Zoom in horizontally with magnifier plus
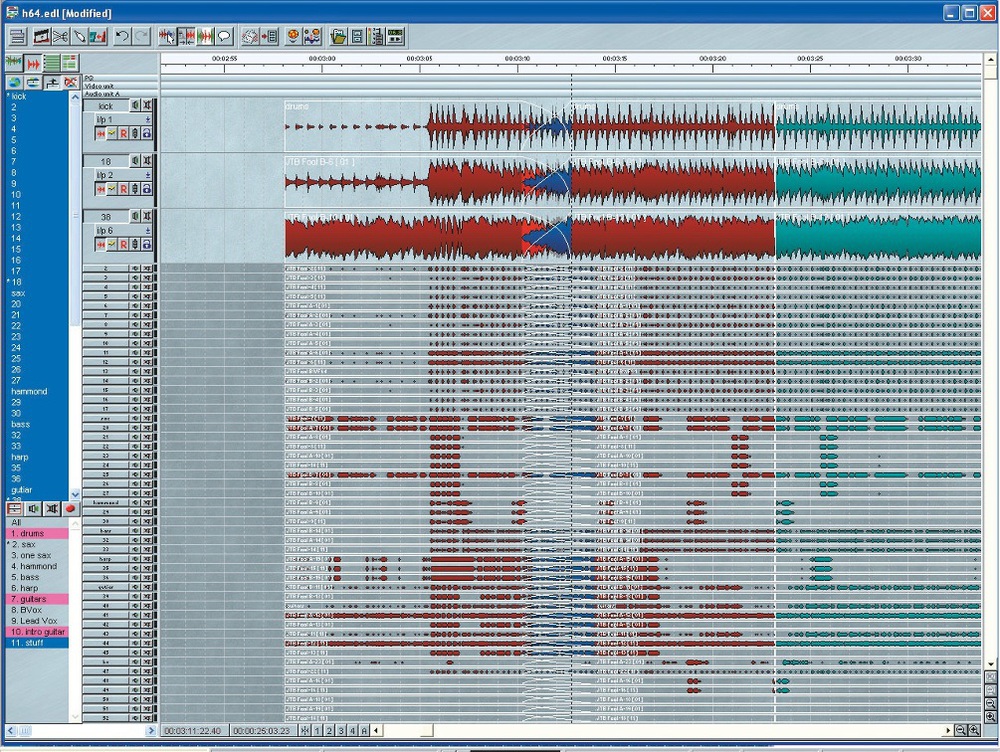The height and width of the screenshot is (752, 1000). (974, 730)
